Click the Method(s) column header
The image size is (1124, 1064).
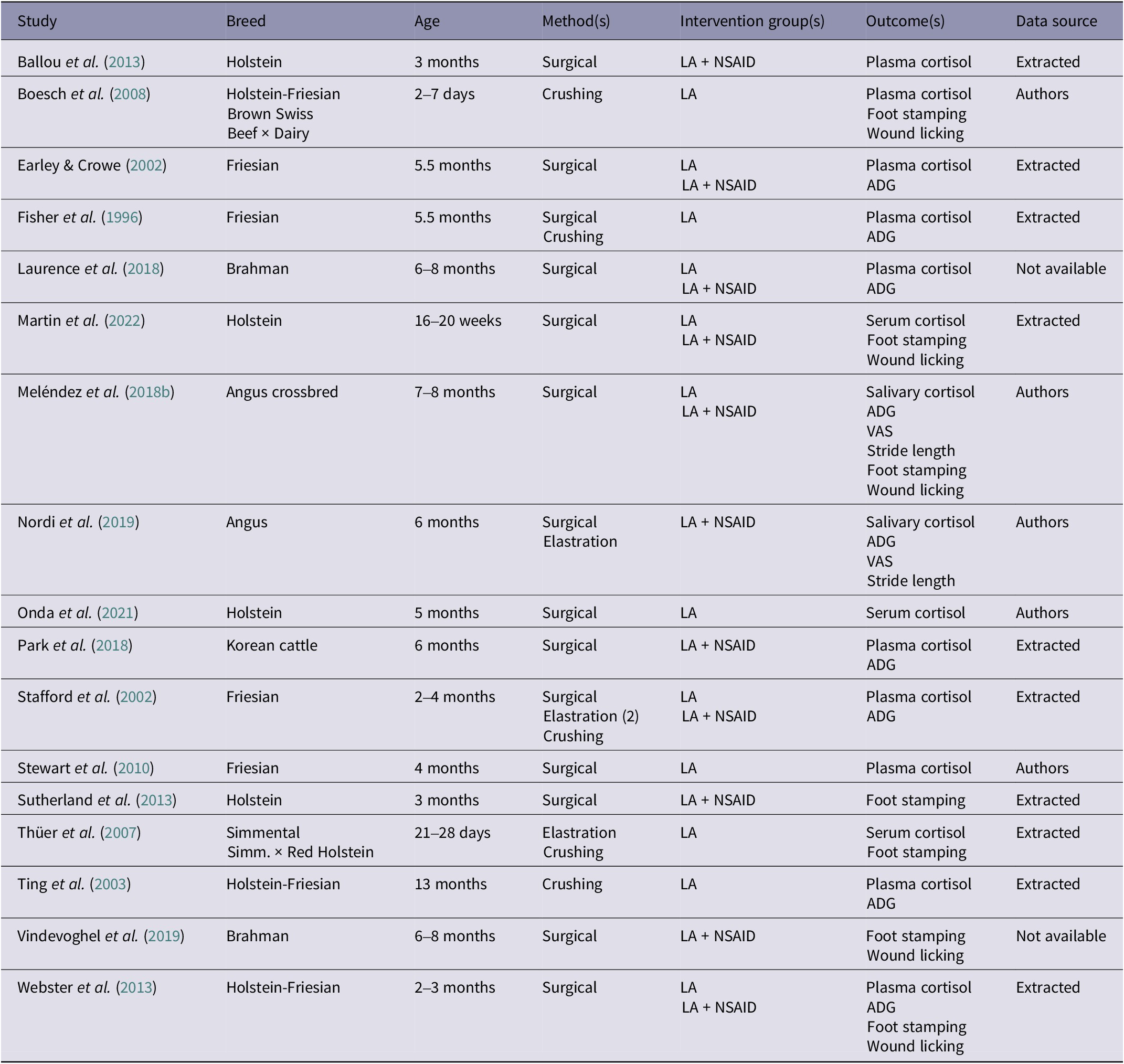click(576, 21)
